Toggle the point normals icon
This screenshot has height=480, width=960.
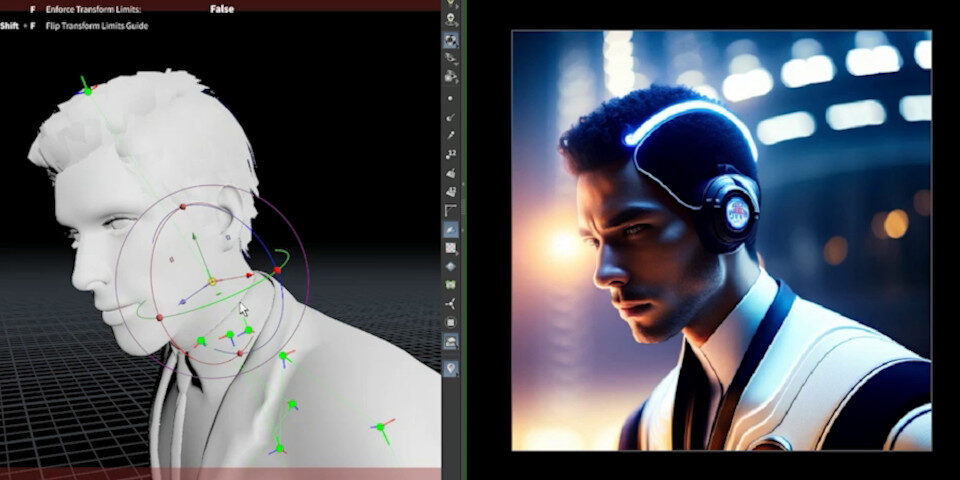pos(451,117)
